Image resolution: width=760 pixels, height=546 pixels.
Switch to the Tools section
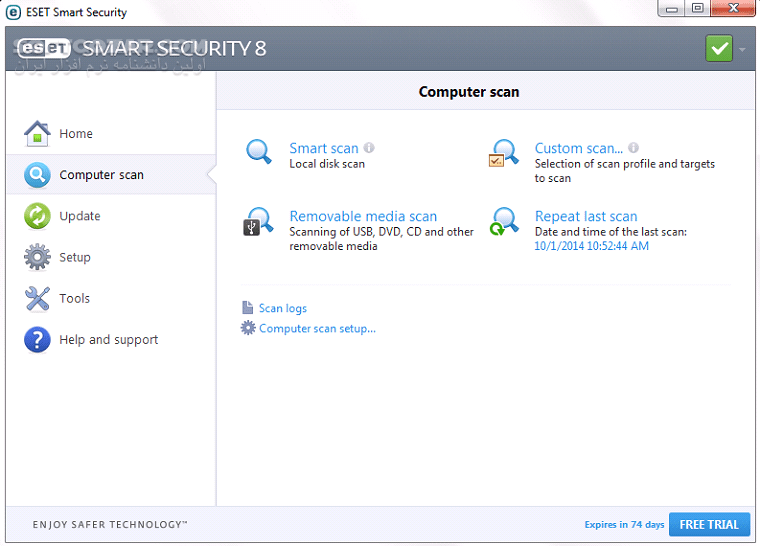pyautogui.click(x=111, y=298)
